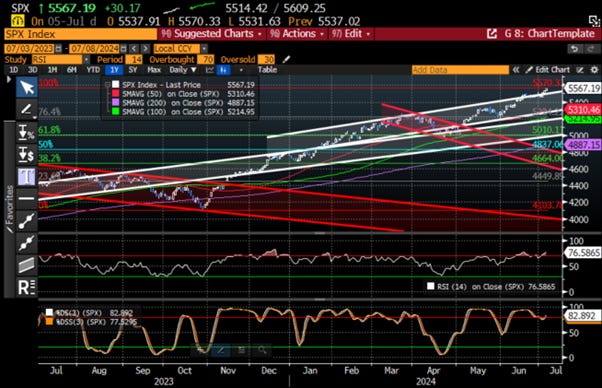Select the arrow pointer tool
The image size is (602, 388).
pyautogui.click(x=26, y=88)
